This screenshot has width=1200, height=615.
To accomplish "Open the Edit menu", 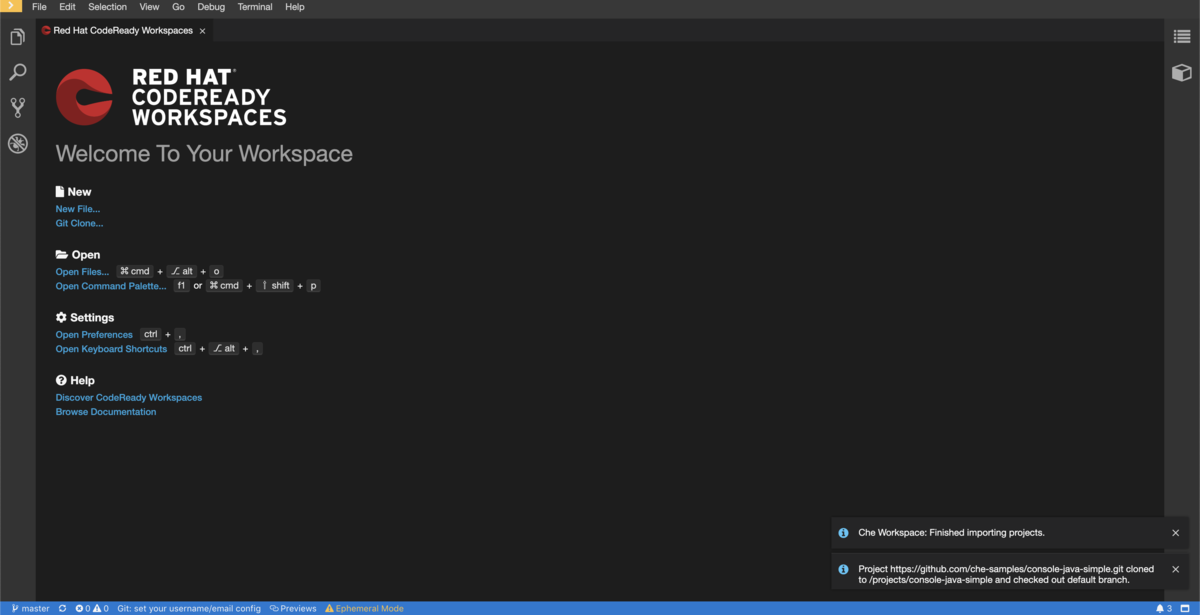I will tap(67, 7).
